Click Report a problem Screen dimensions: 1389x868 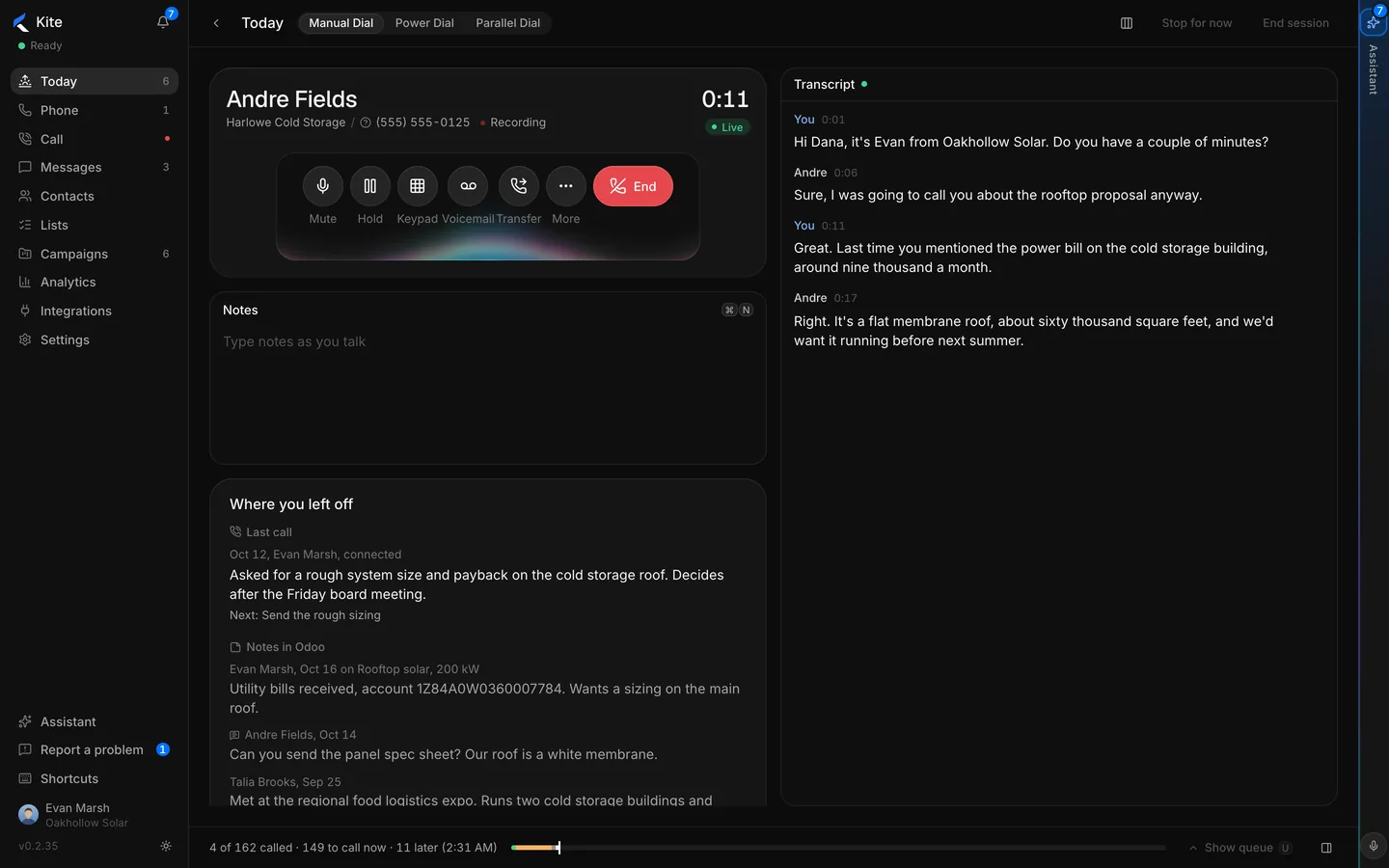pyautogui.click(x=95, y=749)
